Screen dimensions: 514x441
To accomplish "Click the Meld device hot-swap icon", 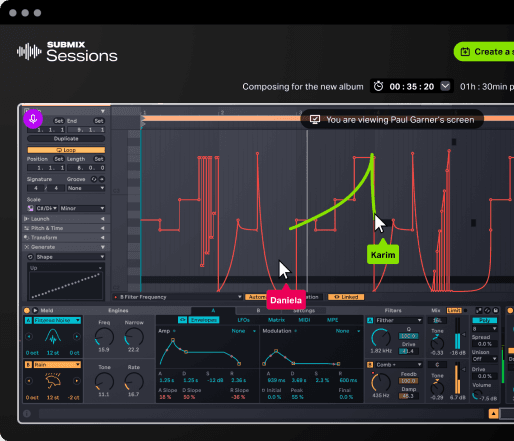I will tap(487, 310).
